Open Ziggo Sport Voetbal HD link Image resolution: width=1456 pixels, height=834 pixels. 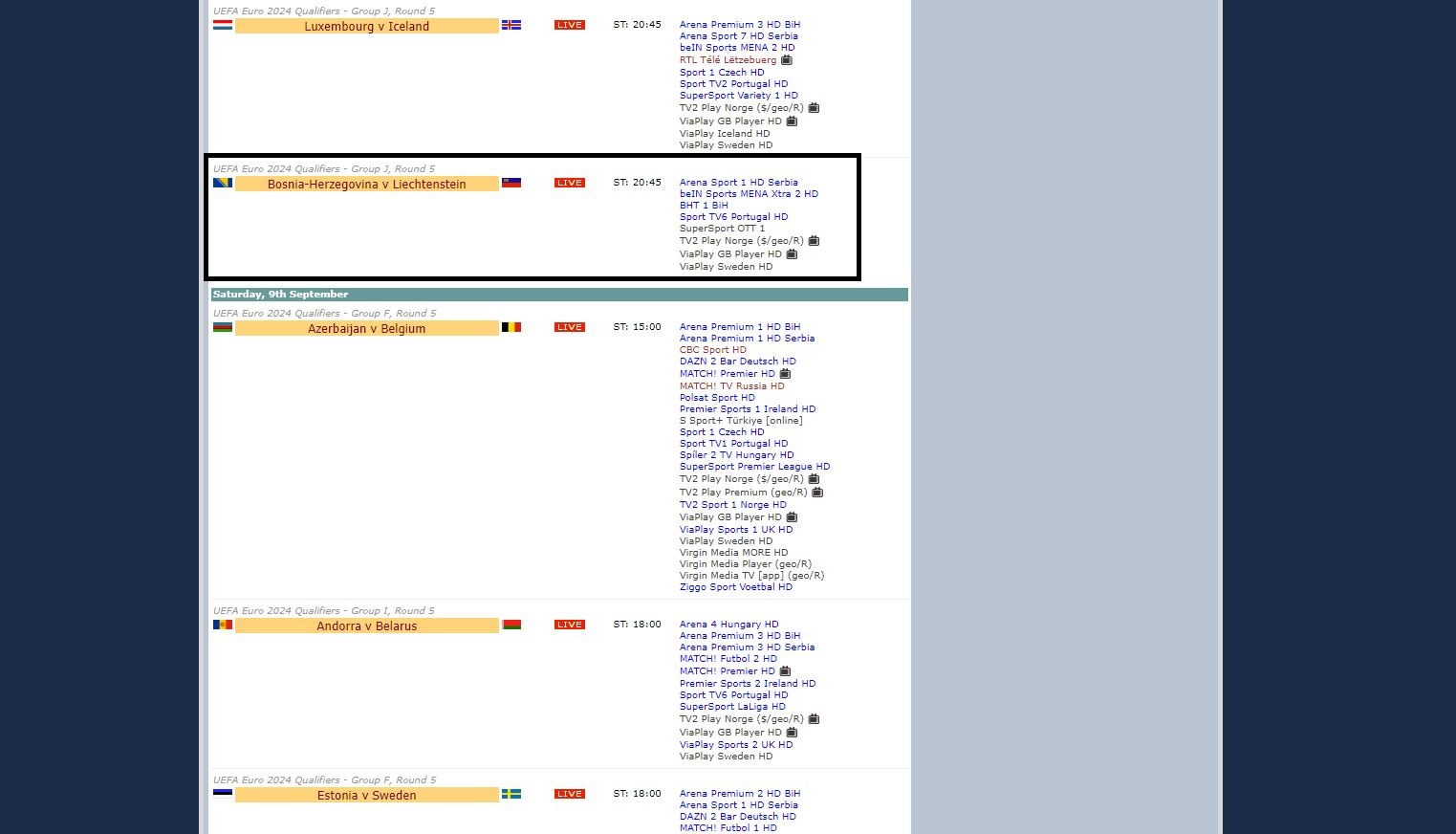click(x=735, y=587)
